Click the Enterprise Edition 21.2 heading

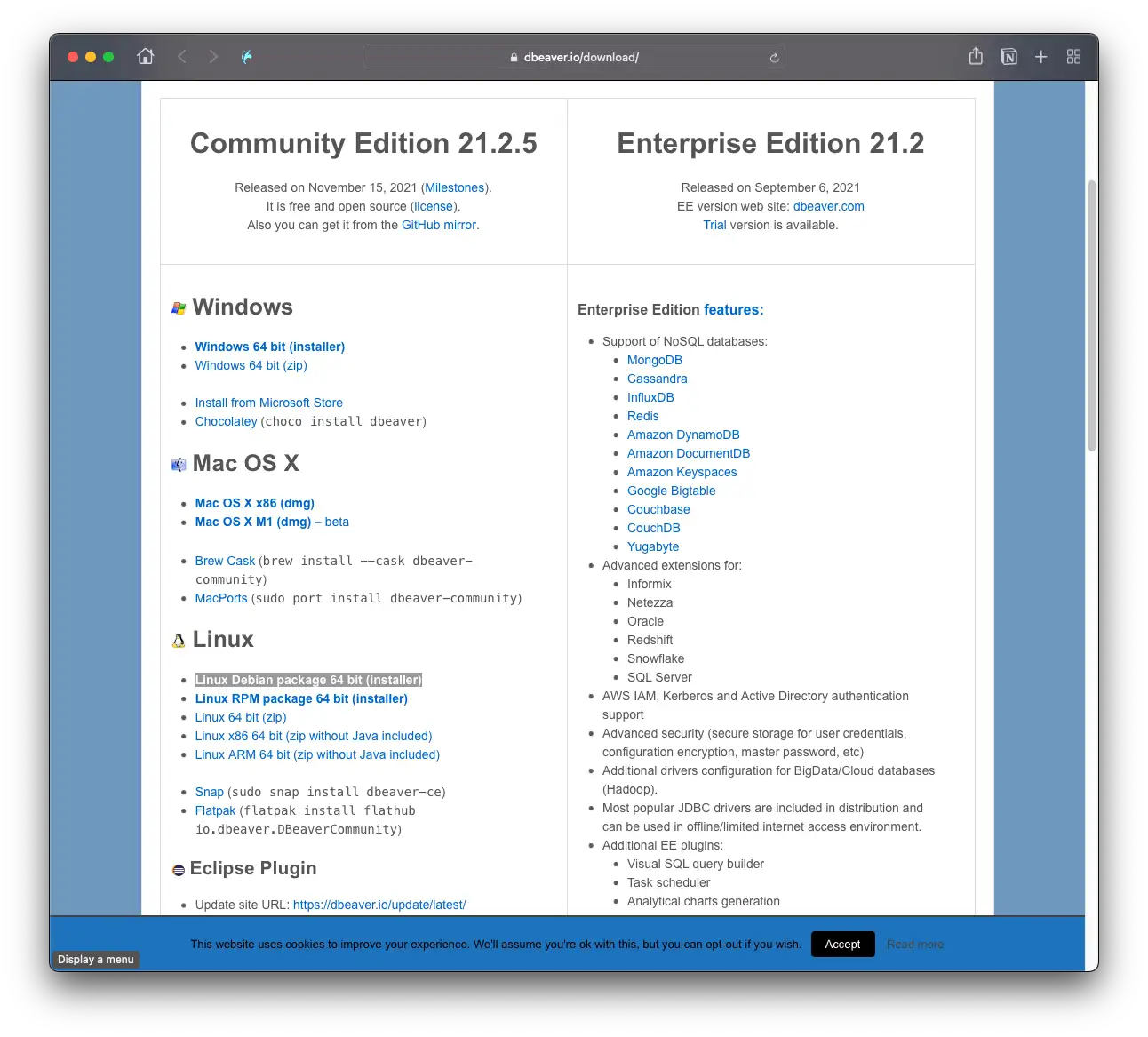point(770,143)
